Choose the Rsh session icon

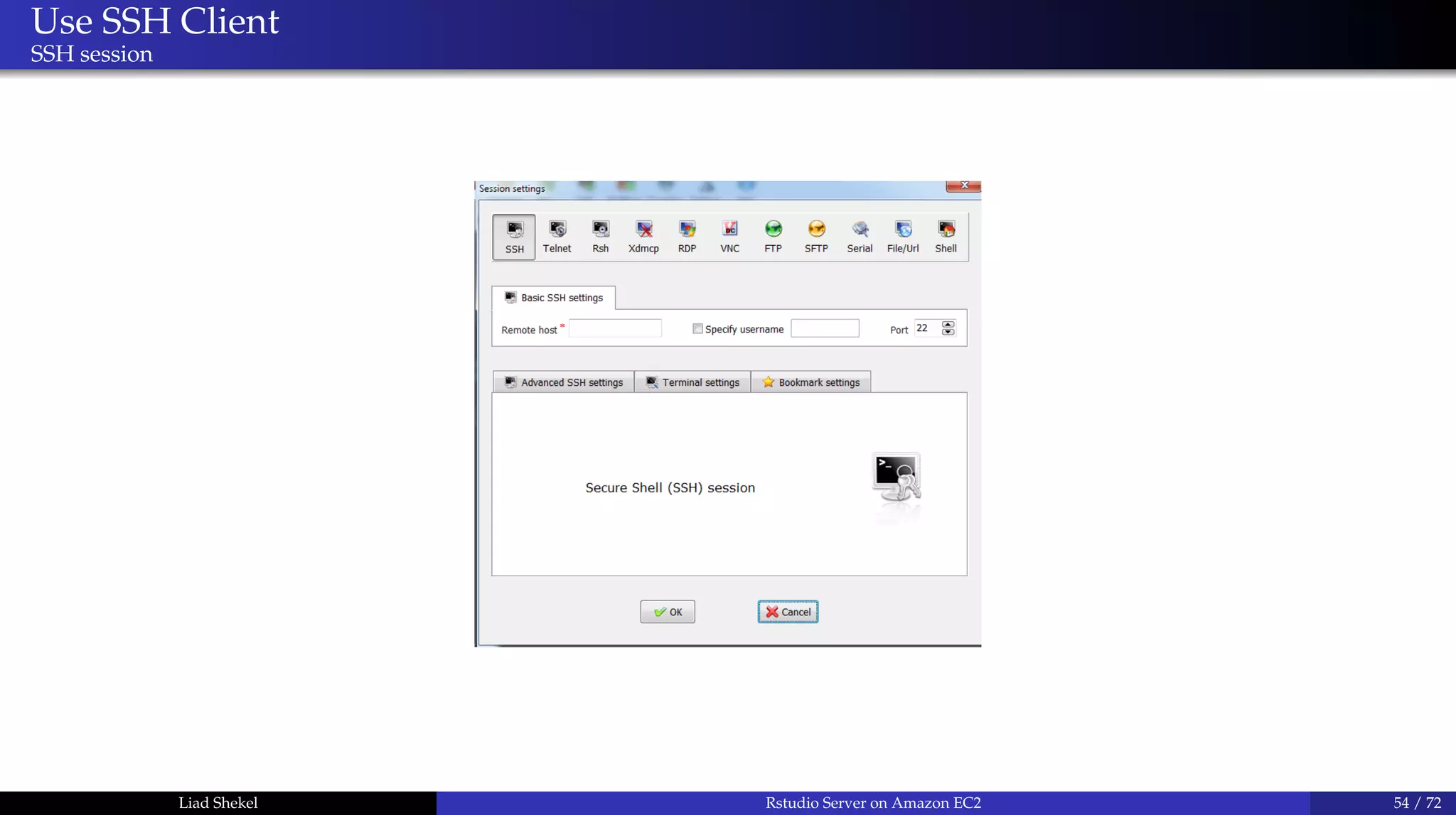[601, 237]
